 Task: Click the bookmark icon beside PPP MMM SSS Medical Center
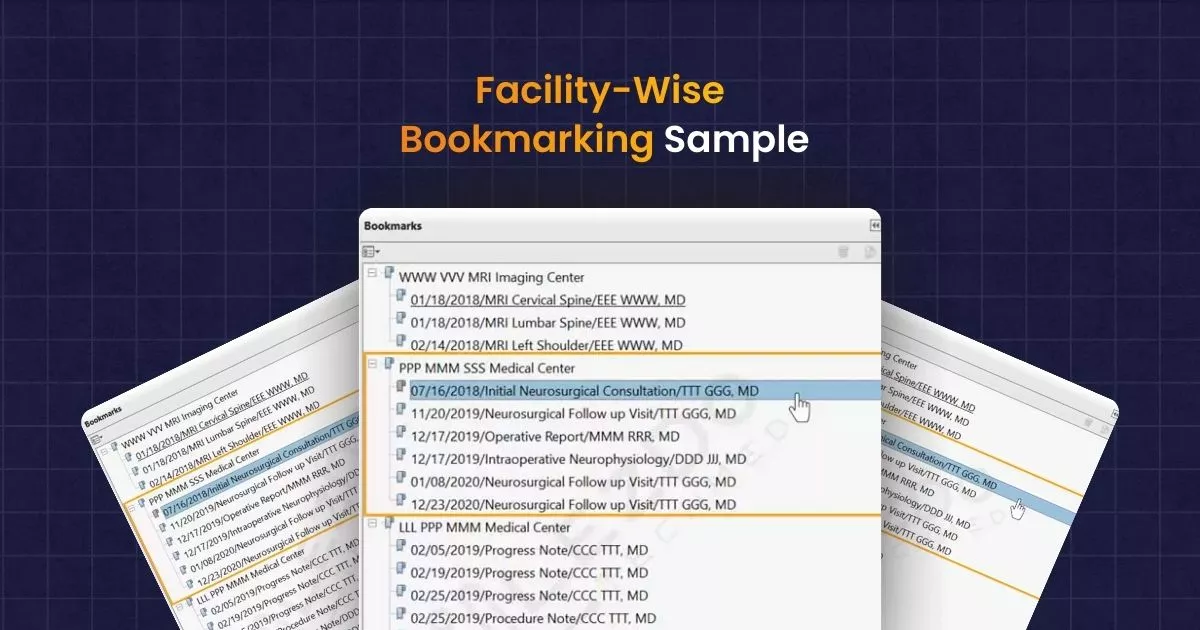[391, 366]
